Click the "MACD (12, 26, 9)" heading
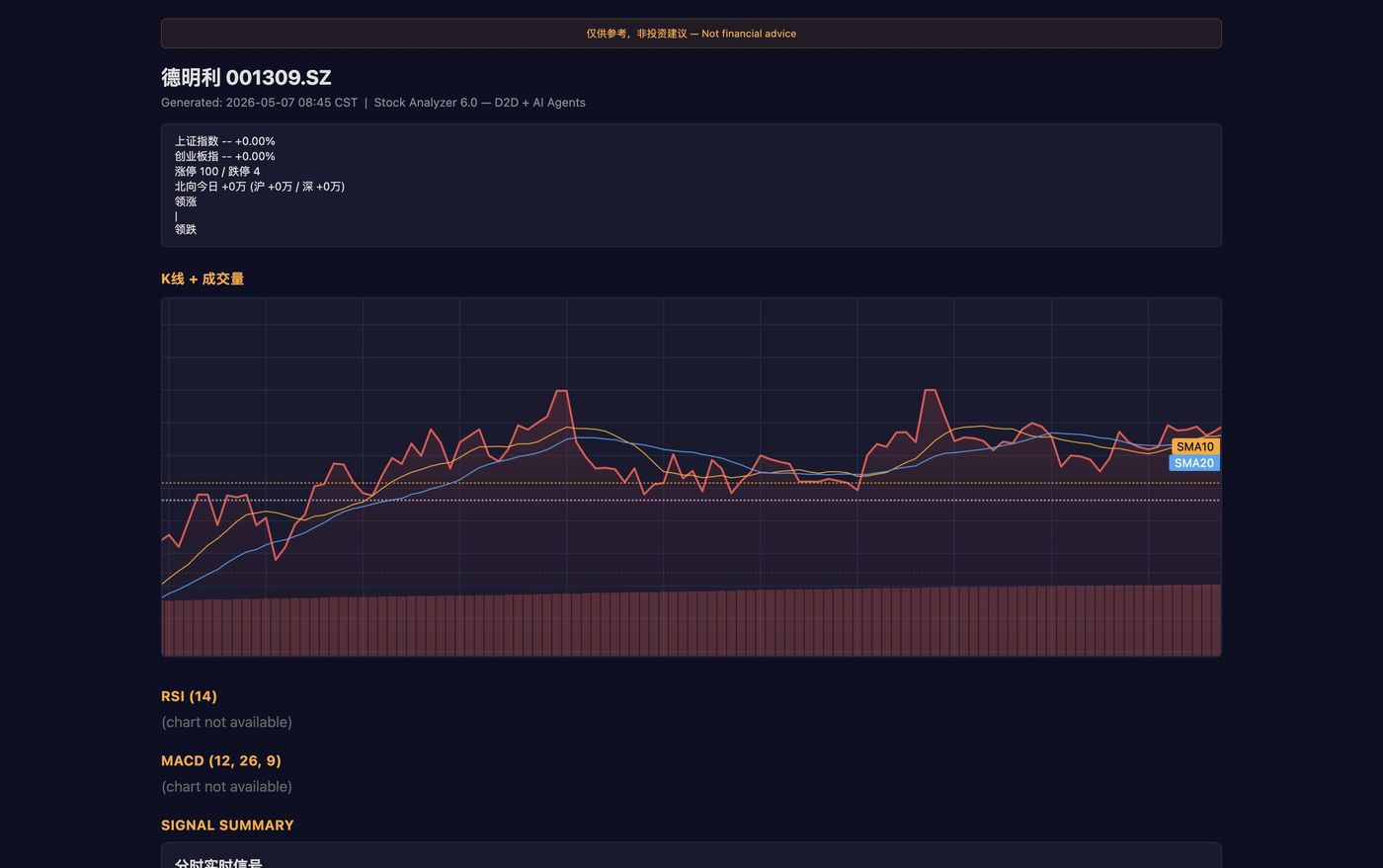This screenshot has height=868, width=1383. (x=221, y=760)
